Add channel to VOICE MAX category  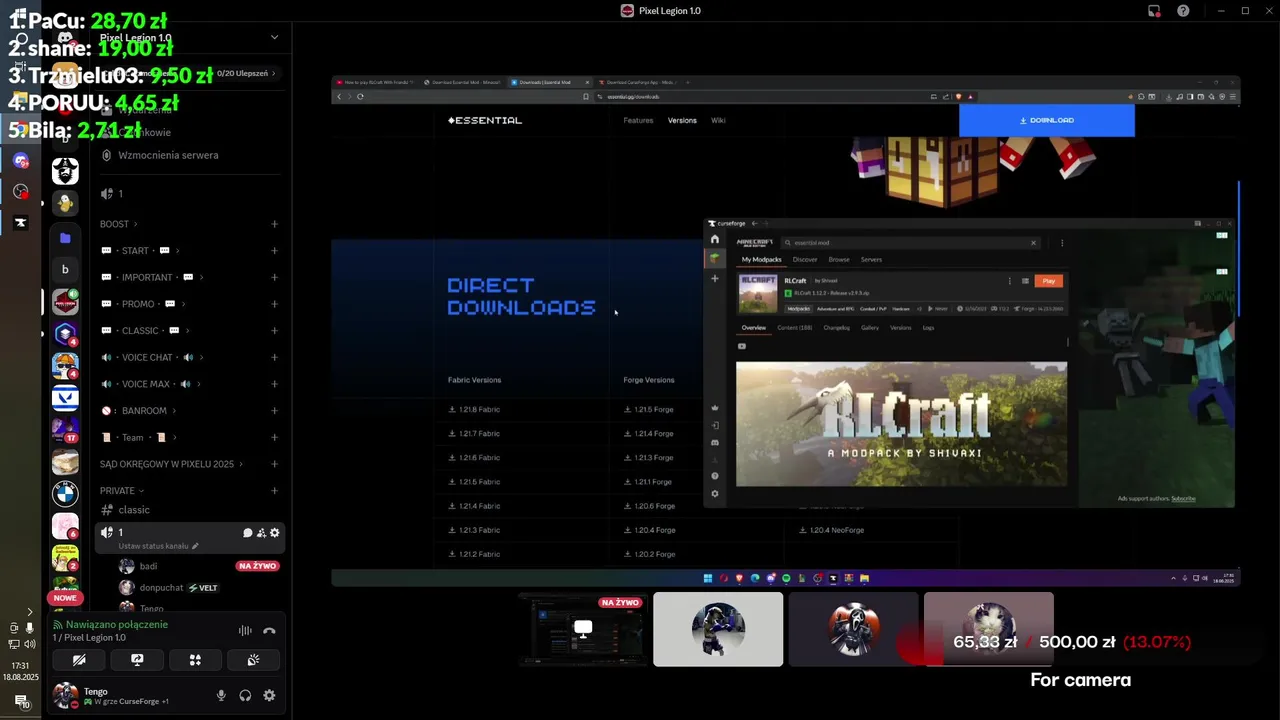pyautogui.click(x=274, y=384)
